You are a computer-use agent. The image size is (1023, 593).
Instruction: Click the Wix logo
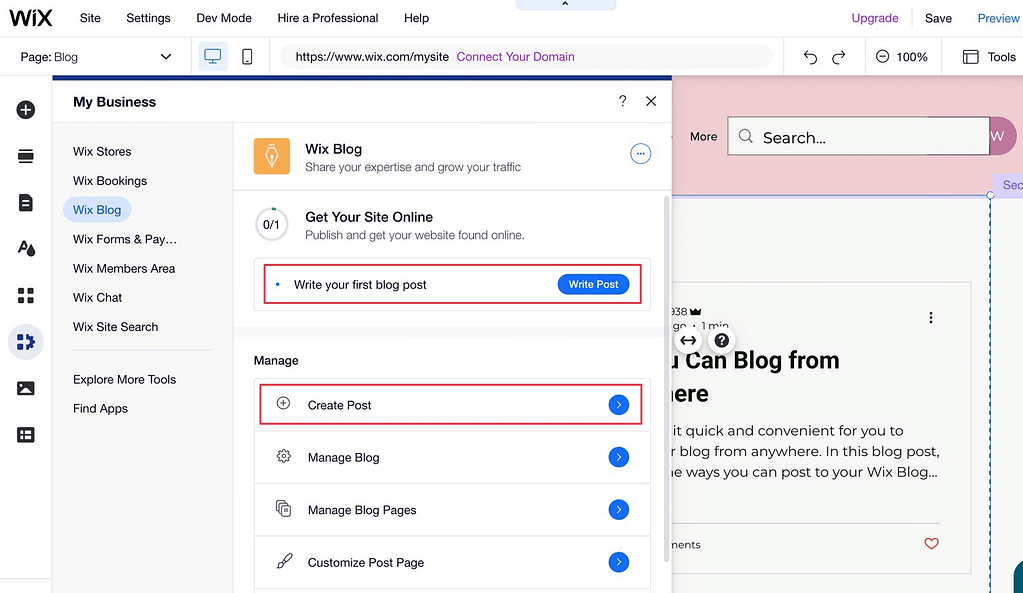[x=31, y=18]
